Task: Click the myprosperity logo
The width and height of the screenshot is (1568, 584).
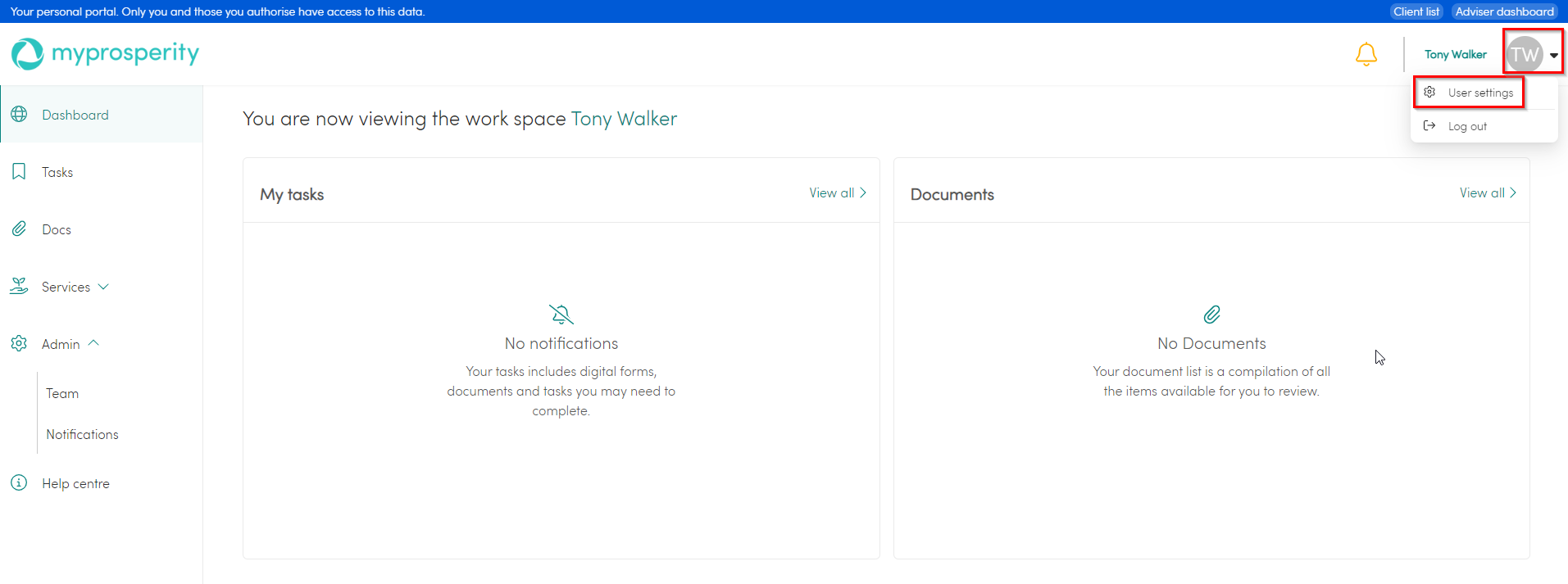Action: pos(105,54)
